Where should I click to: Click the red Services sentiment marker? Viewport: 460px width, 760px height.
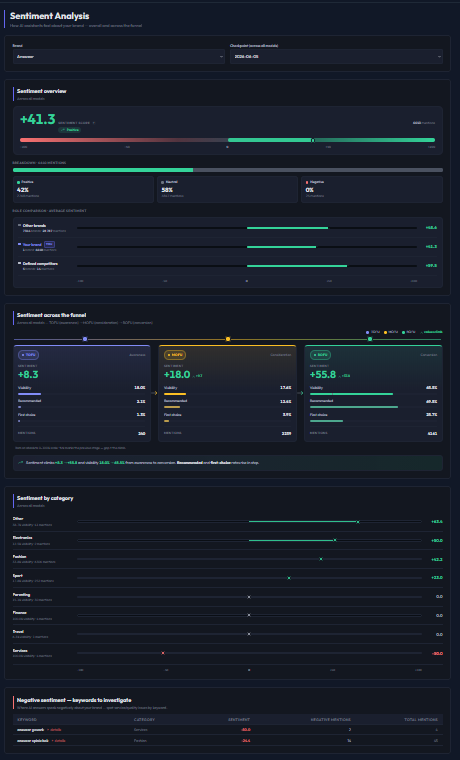tap(163, 653)
